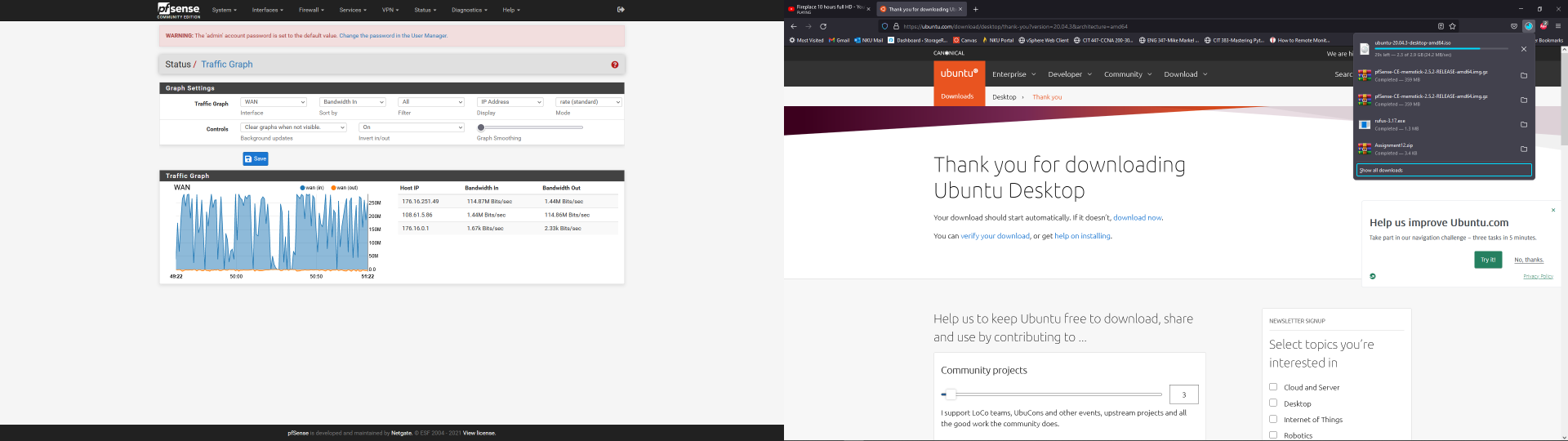This screenshot has height=441, width=1568.
Task: Close the Fireplace 10 hours YouTube tab
Action: [x=868, y=9]
